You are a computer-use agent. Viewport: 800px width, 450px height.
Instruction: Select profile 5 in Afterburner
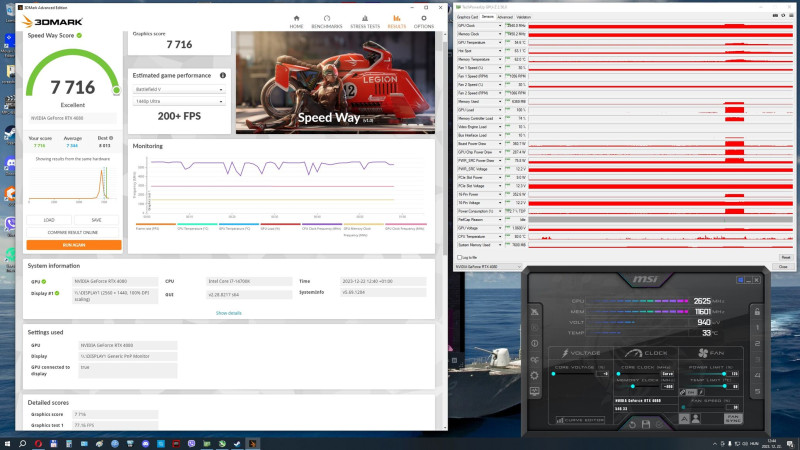coord(757,391)
